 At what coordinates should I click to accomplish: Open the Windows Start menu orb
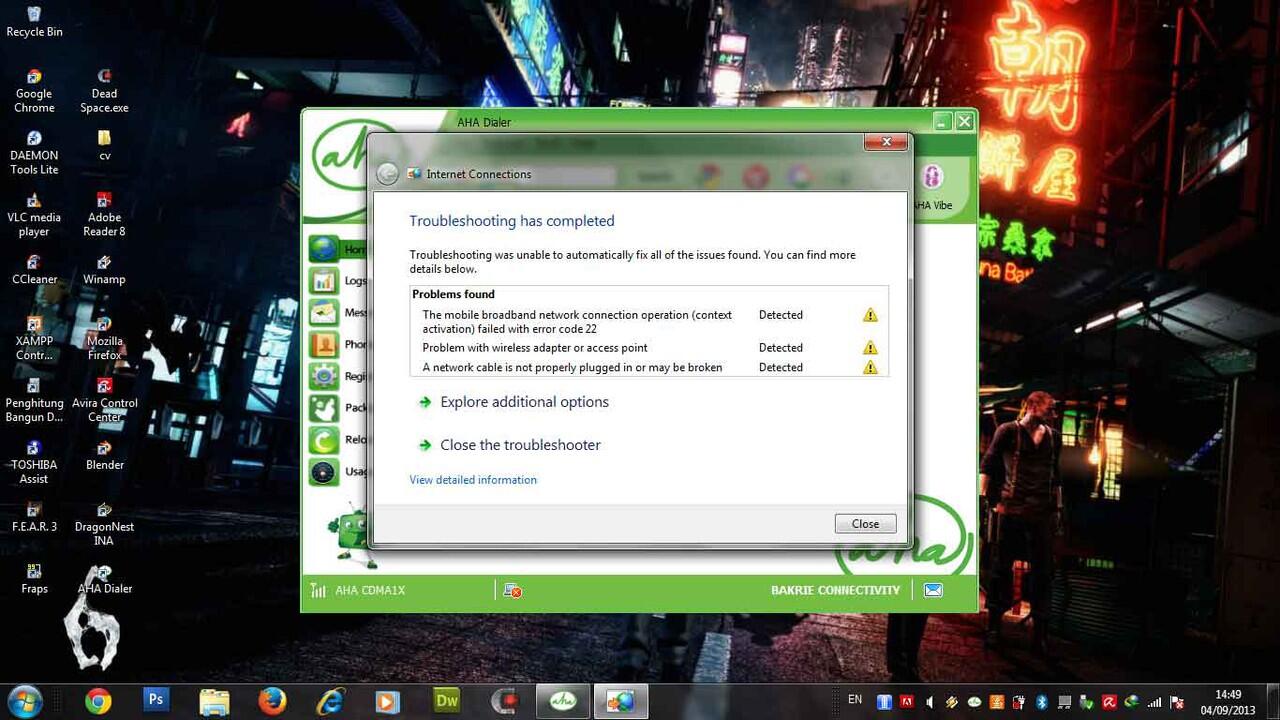click(x=24, y=700)
